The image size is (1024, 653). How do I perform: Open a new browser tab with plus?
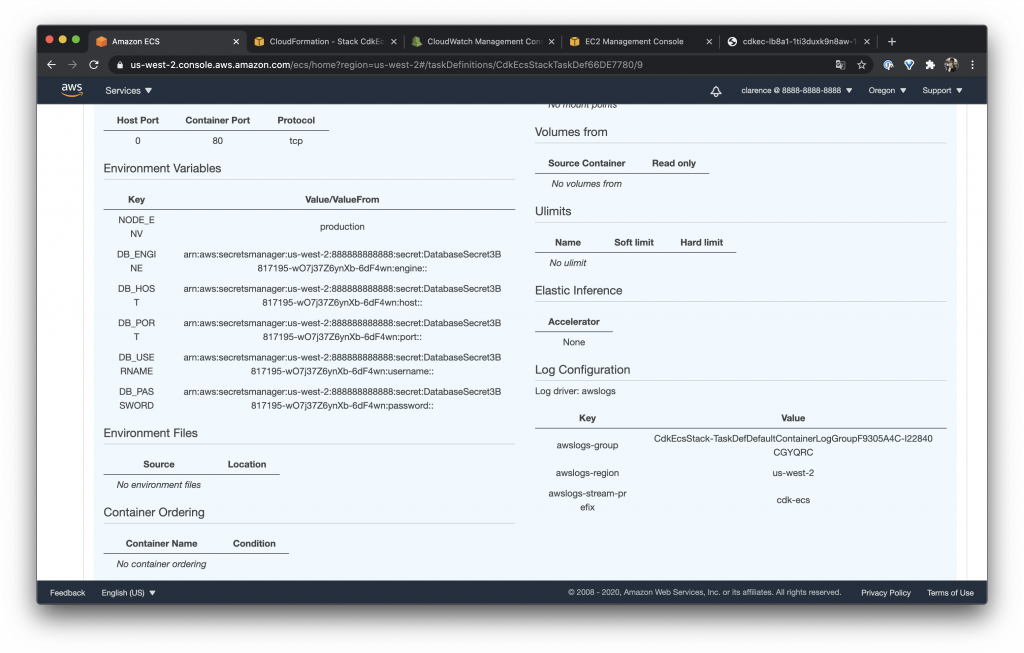pyautogui.click(x=891, y=41)
